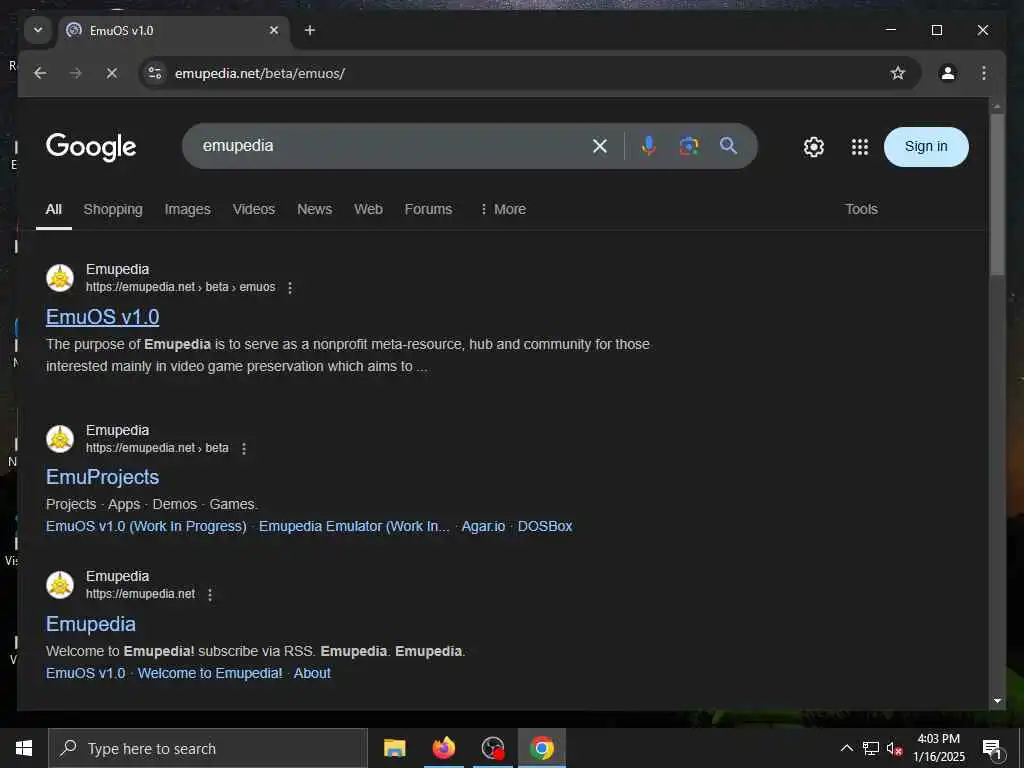Expand the More search filters menu
The height and width of the screenshot is (768, 1024).
click(503, 209)
